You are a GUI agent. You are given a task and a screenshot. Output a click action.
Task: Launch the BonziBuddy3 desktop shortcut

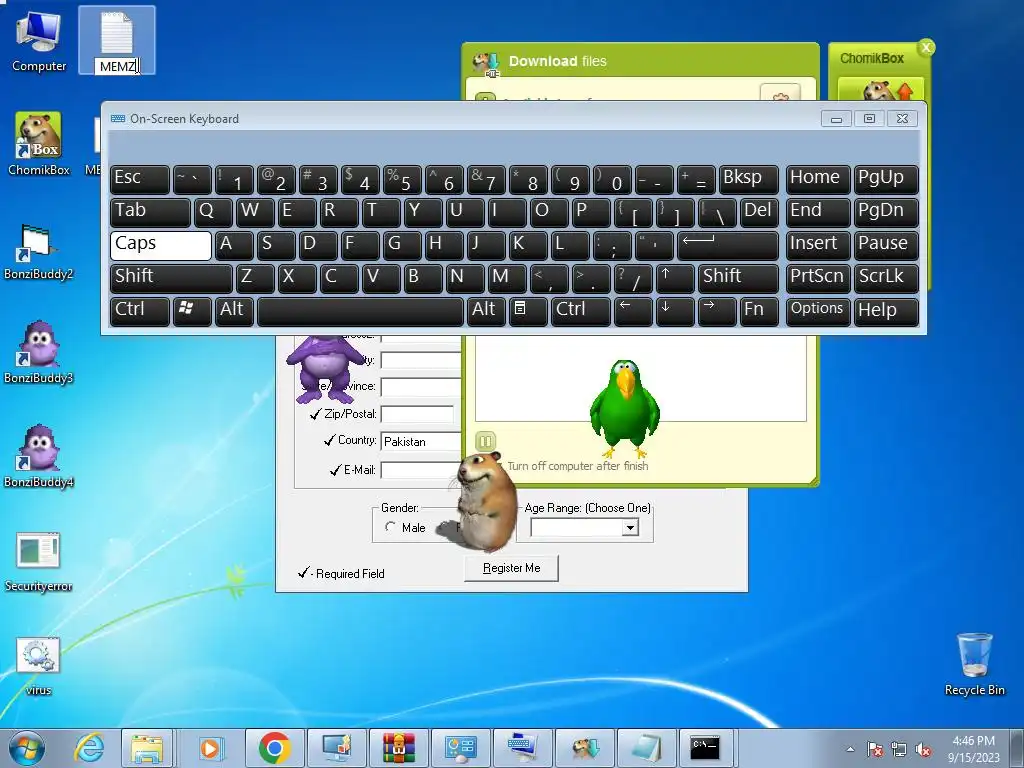tap(39, 353)
